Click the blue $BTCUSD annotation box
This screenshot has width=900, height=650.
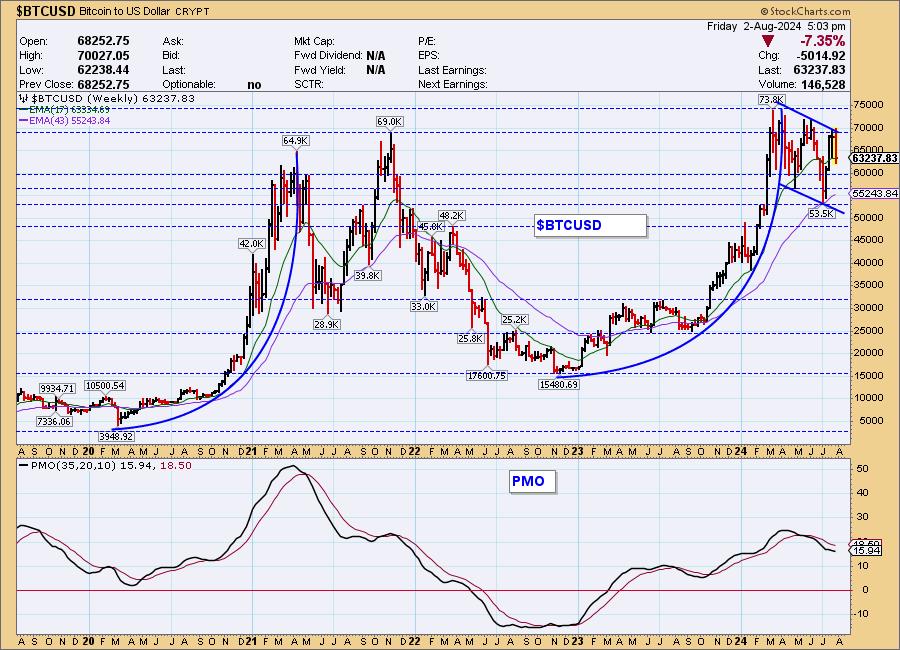pos(590,225)
